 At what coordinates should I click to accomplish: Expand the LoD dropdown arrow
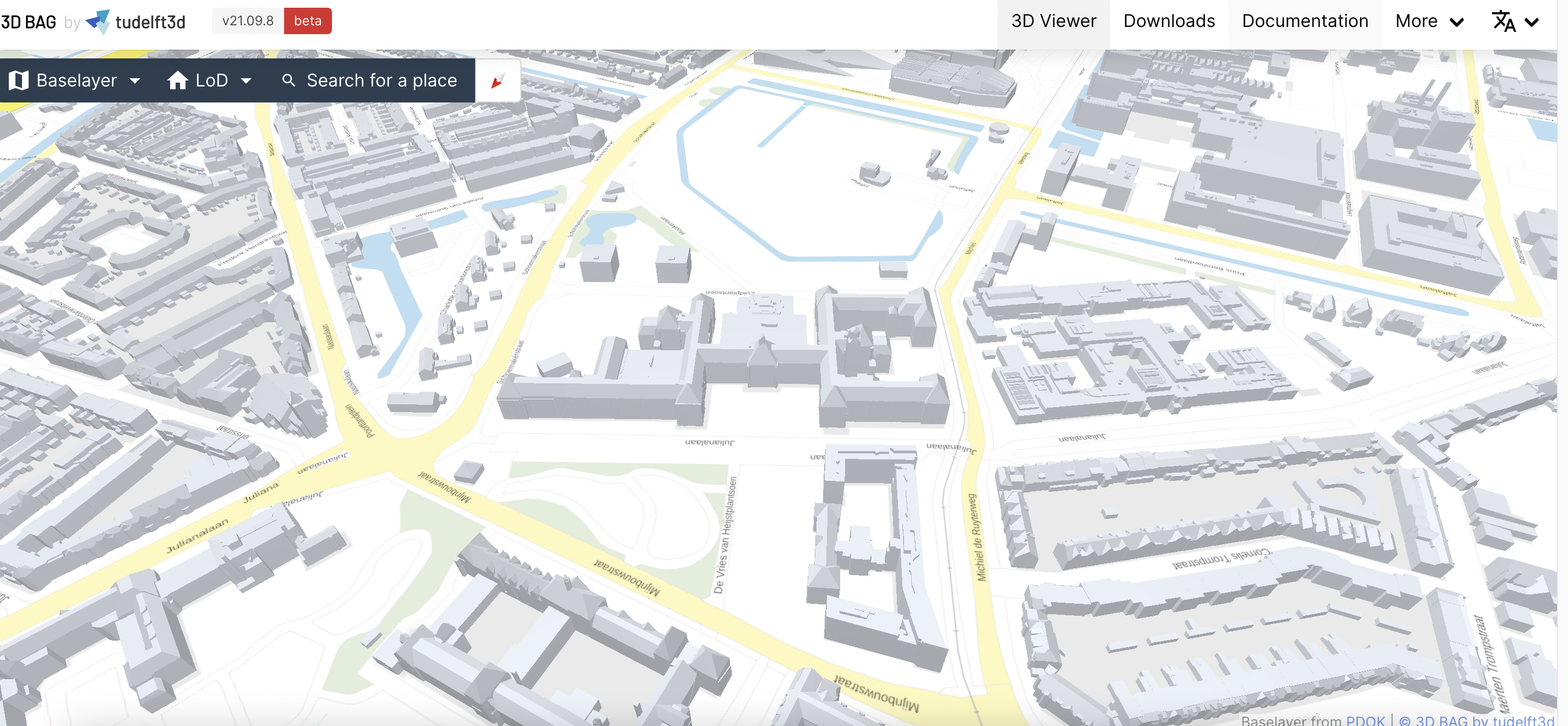[x=246, y=80]
